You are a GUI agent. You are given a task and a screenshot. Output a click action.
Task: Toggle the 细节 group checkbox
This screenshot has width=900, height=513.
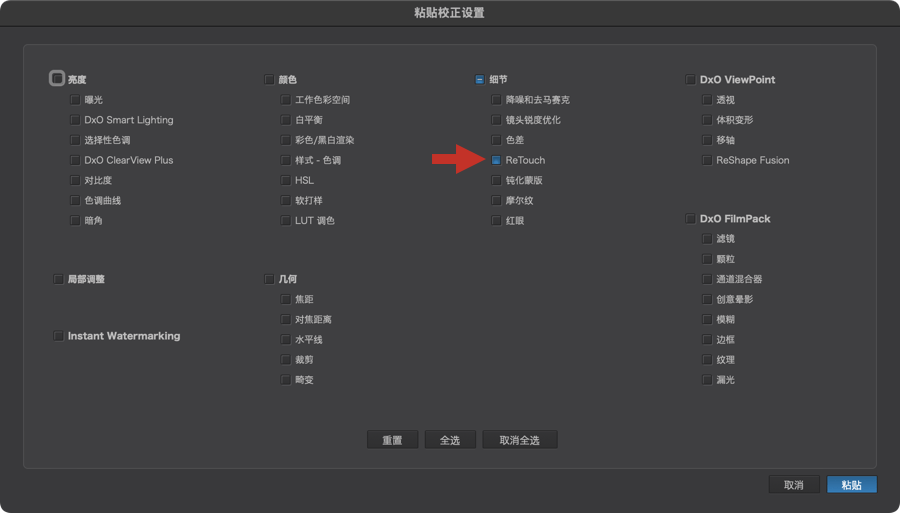pos(480,79)
